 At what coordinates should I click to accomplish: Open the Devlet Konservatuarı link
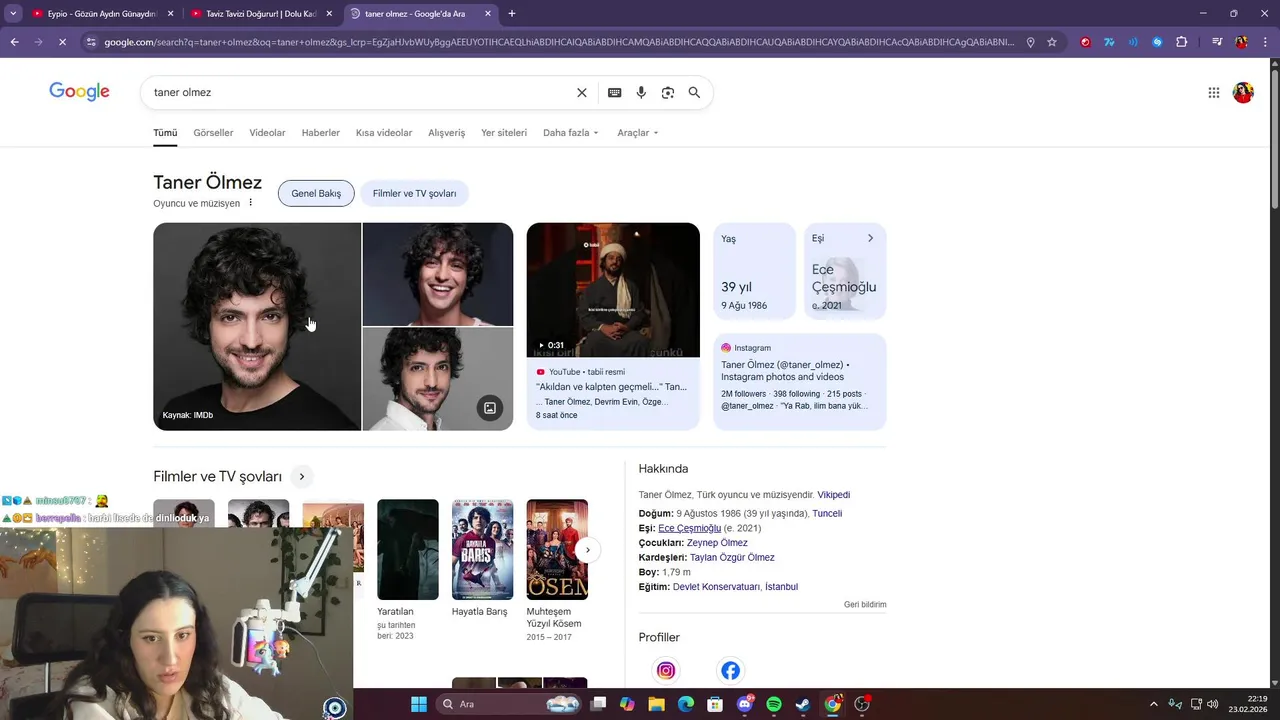(x=716, y=587)
